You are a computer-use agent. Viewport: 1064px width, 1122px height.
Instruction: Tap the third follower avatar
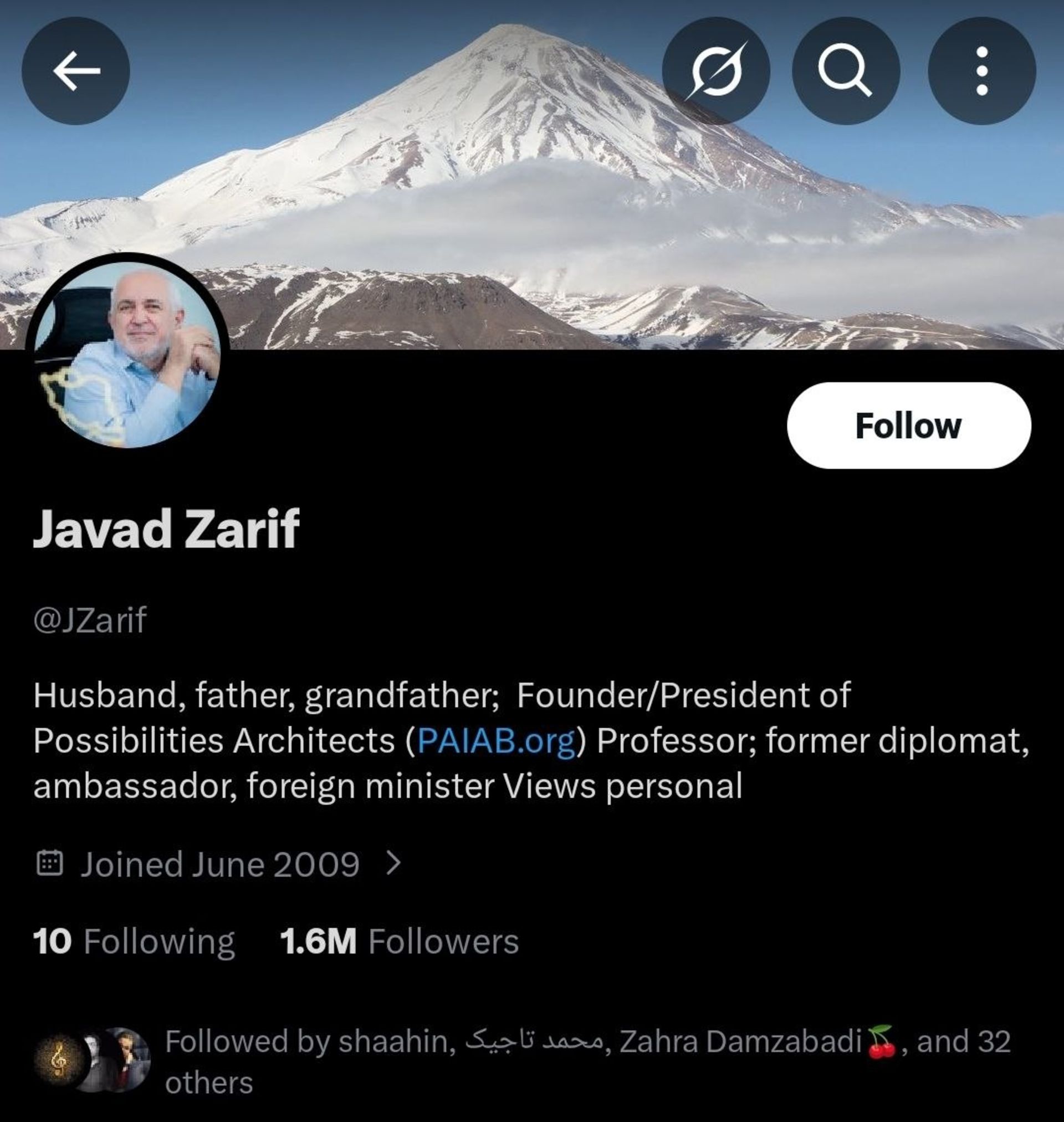128,1059
